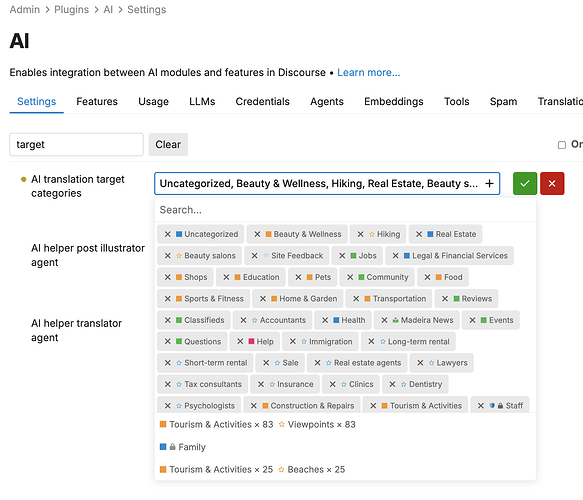Open the LLMs tab
Screen dimensions: 583x500
[x=202, y=101]
